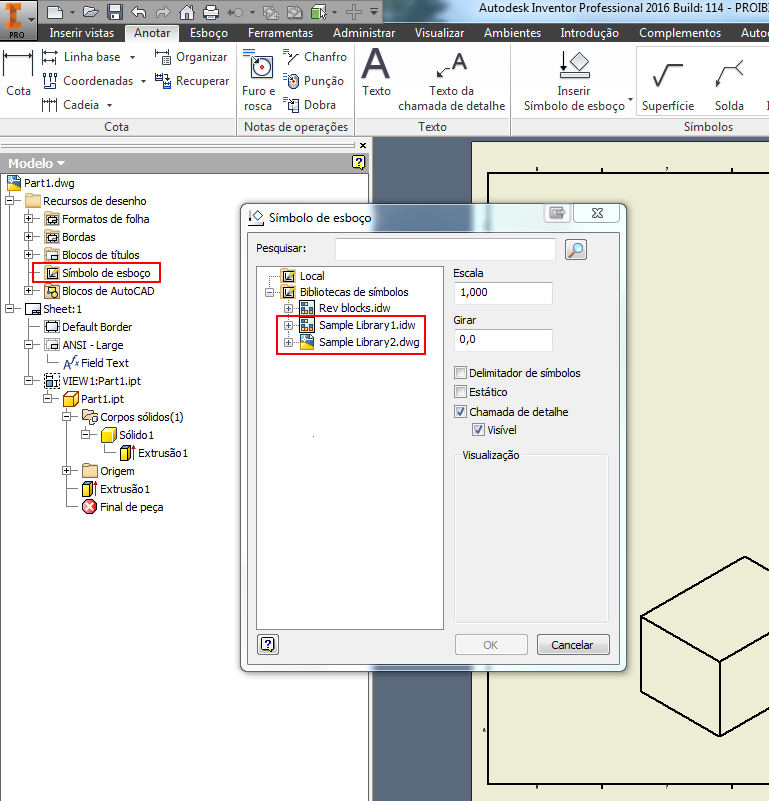769x801 pixels.
Task: Open the Ferramentas ribbon tab
Action: 280,33
